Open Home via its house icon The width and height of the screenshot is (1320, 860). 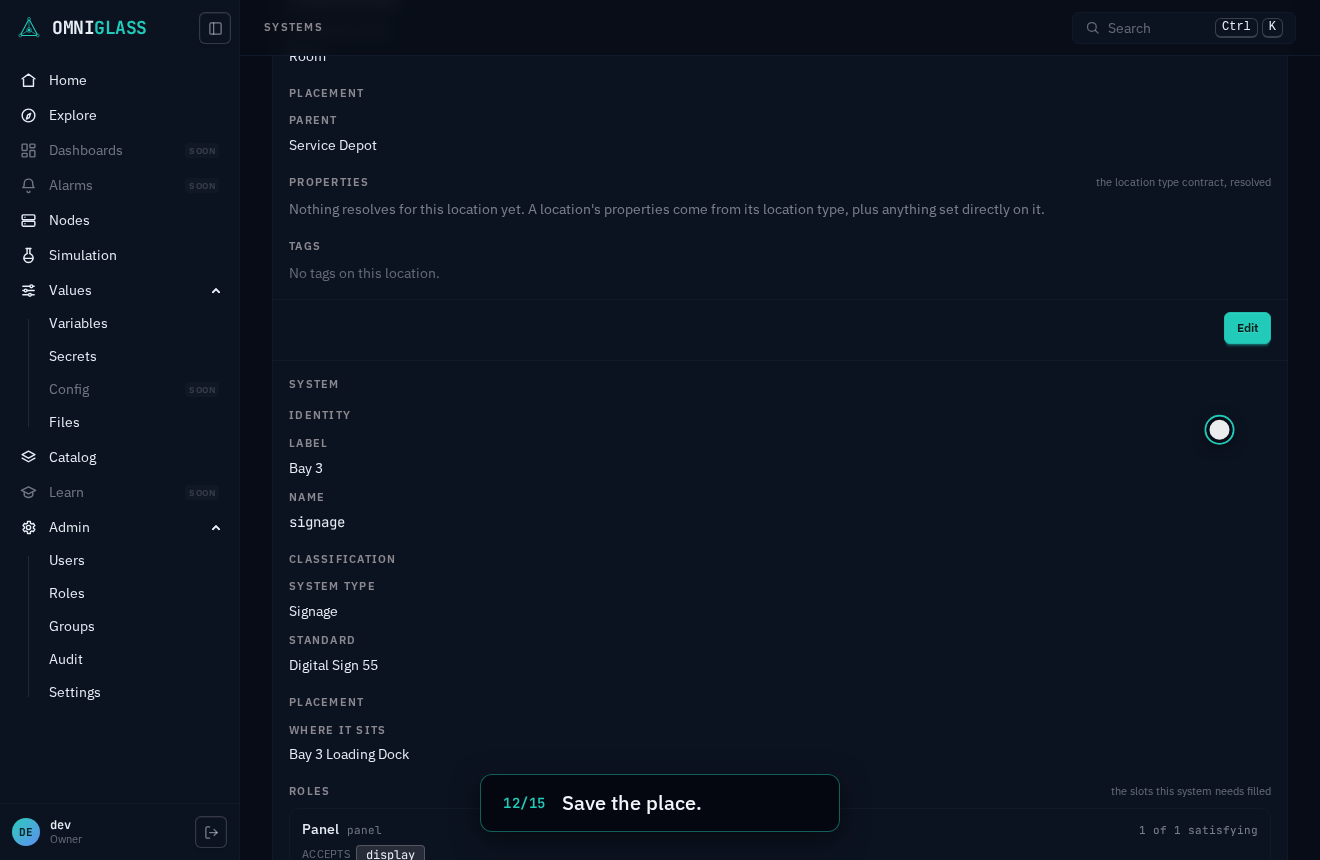29,80
